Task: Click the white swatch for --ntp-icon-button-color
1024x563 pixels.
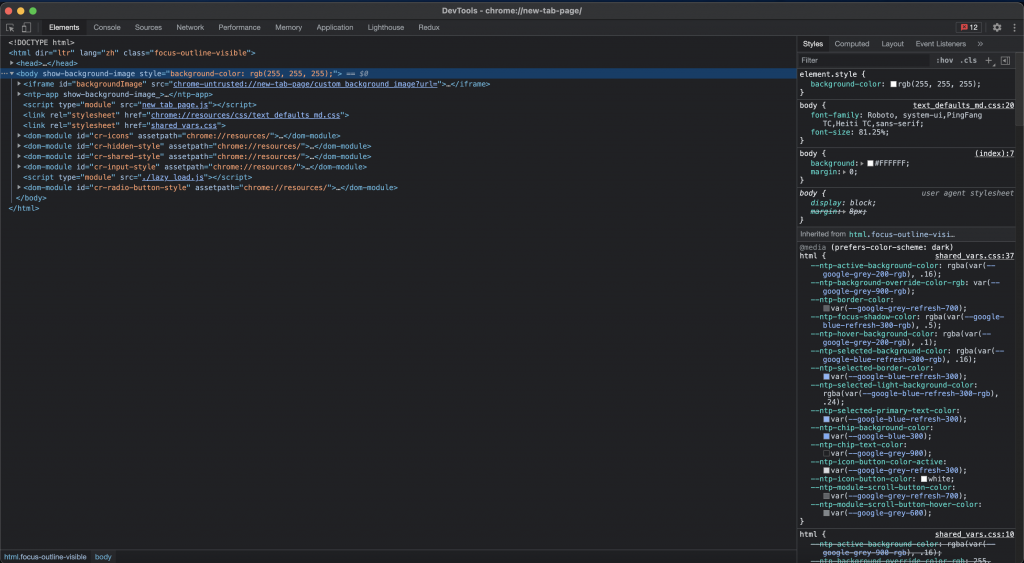Action: pos(924,479)
